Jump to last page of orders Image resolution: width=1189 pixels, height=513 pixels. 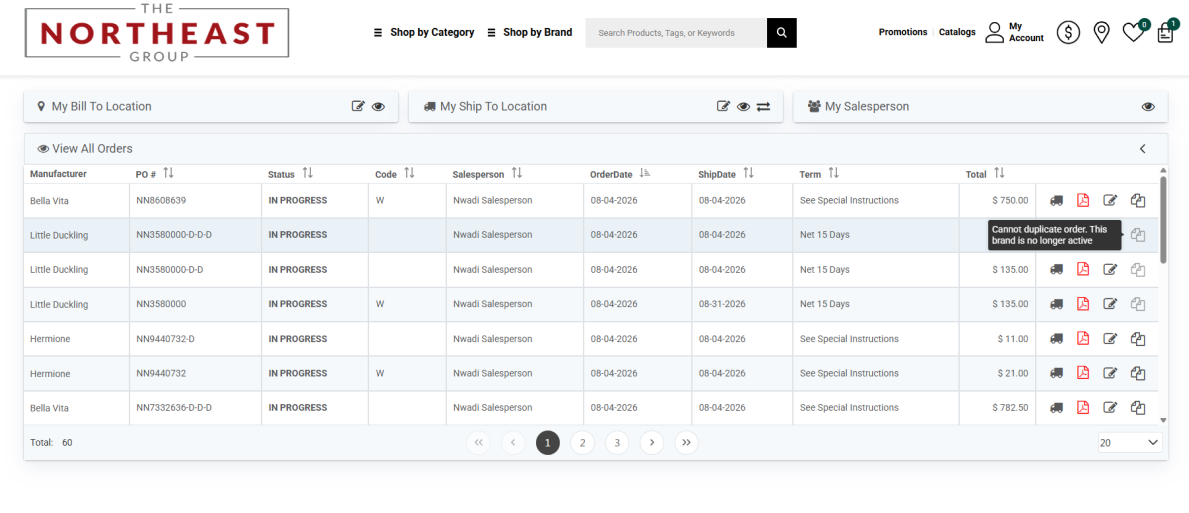coord(686,443)
